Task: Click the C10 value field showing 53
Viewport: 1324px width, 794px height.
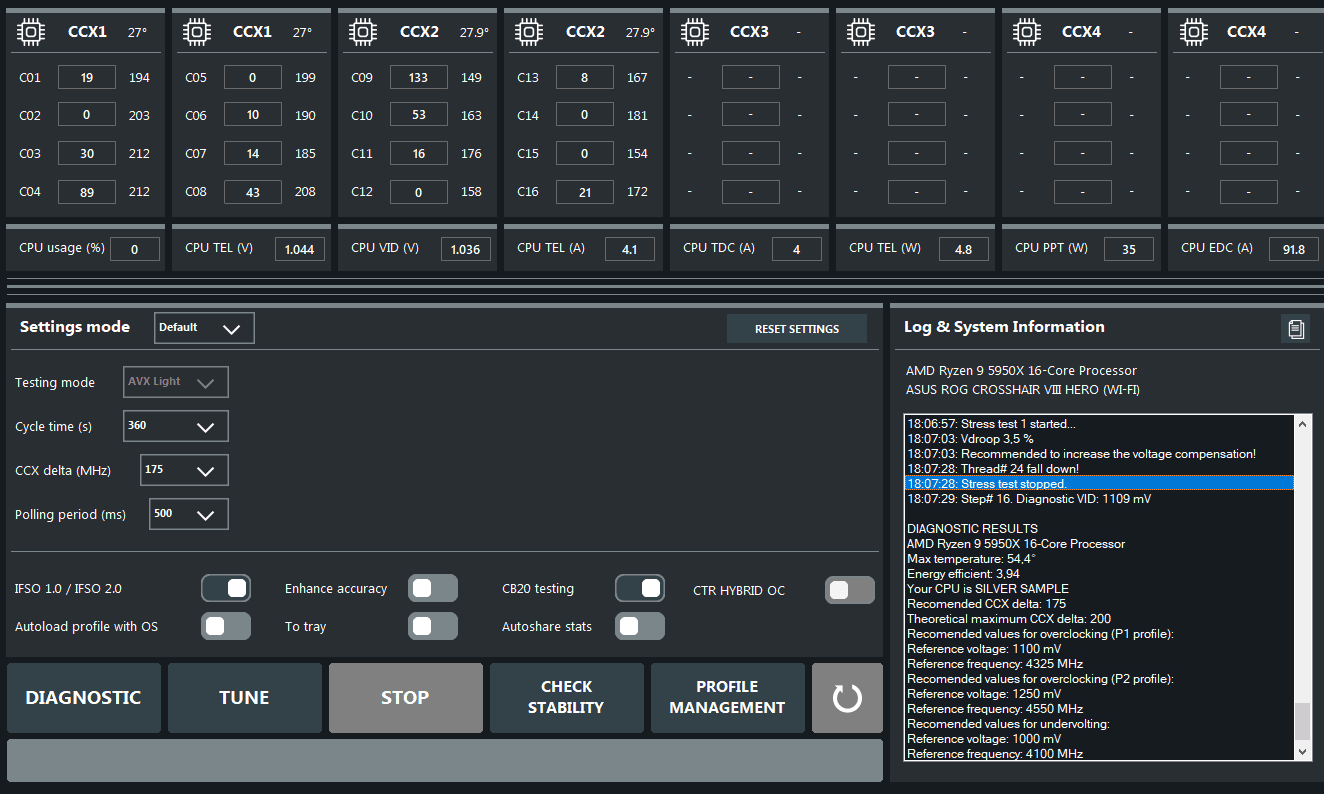Action: point(419,115)
